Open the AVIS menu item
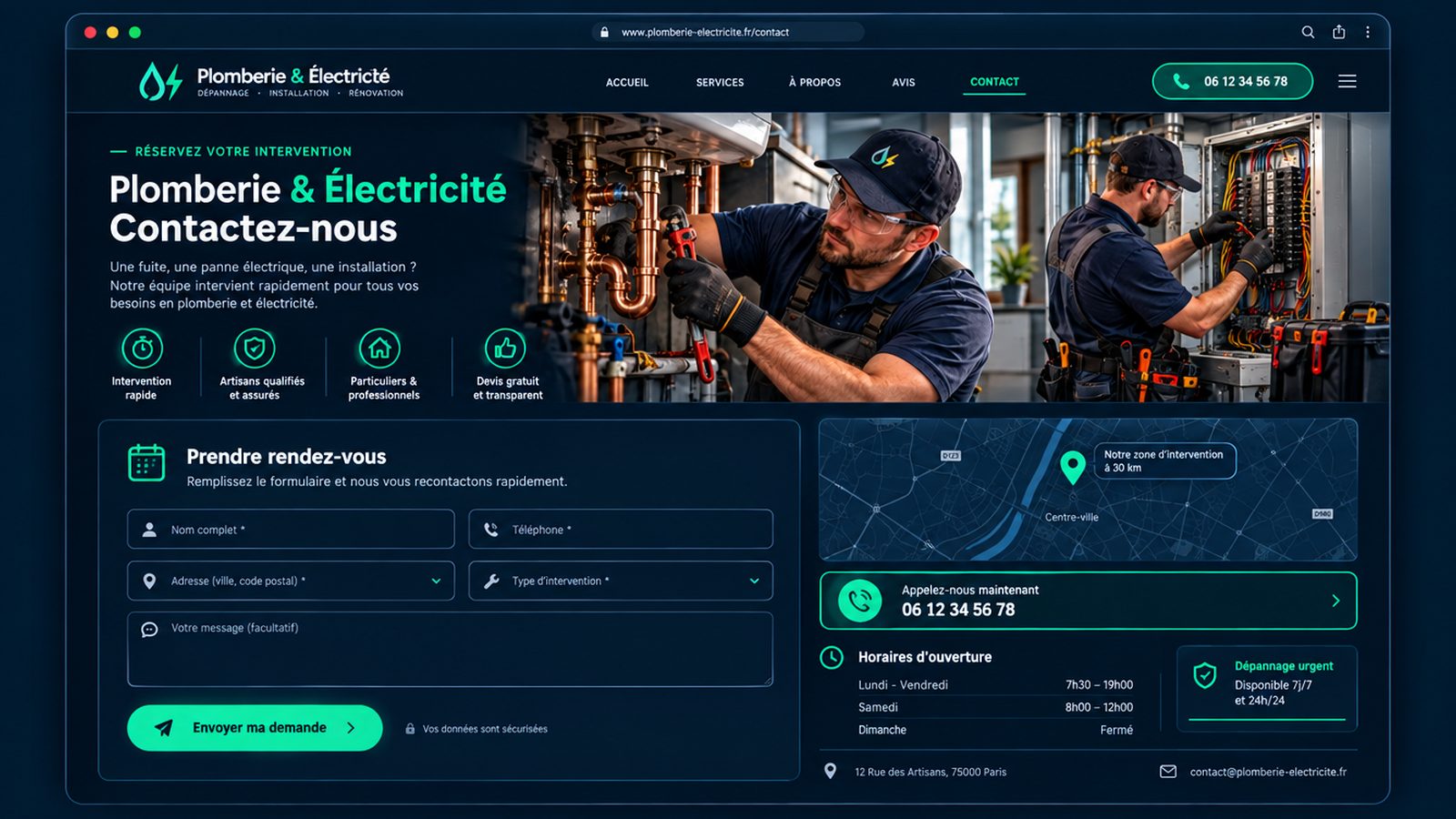The width and height of the screenshot is (1456, 819). [904, 82]
